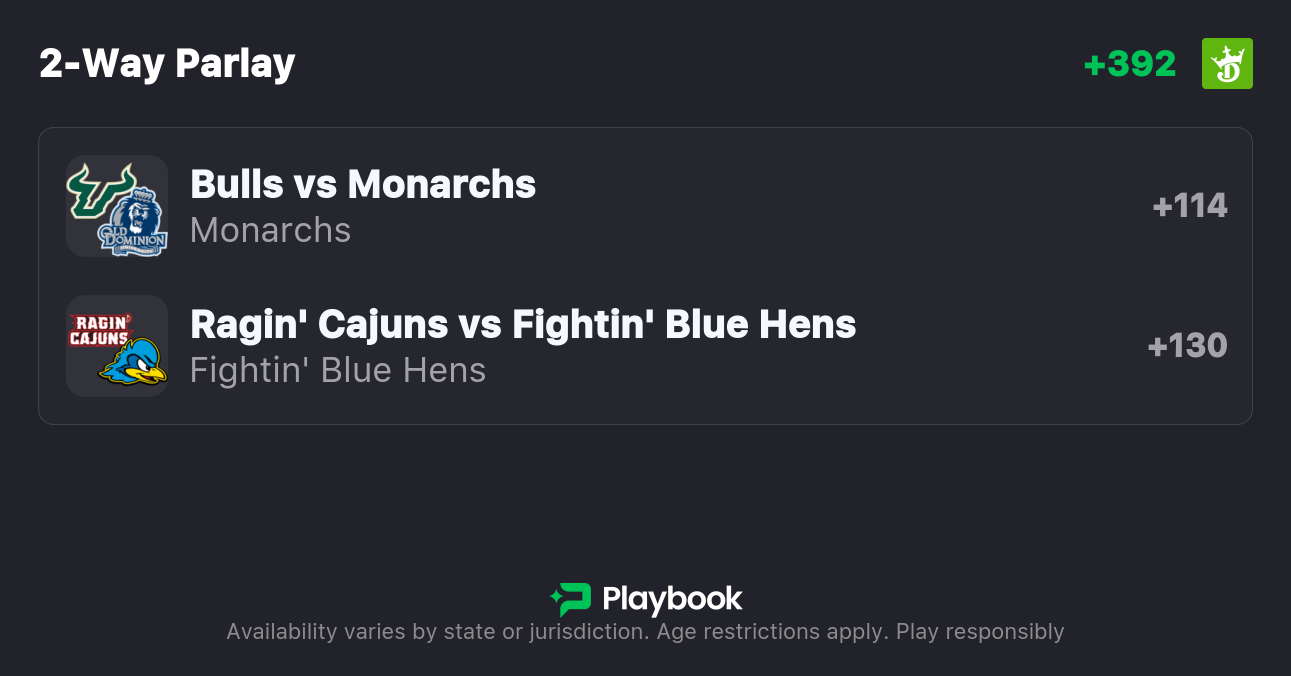
Task: Select the +114 Monarchs odds
Action: [1189, 206]
